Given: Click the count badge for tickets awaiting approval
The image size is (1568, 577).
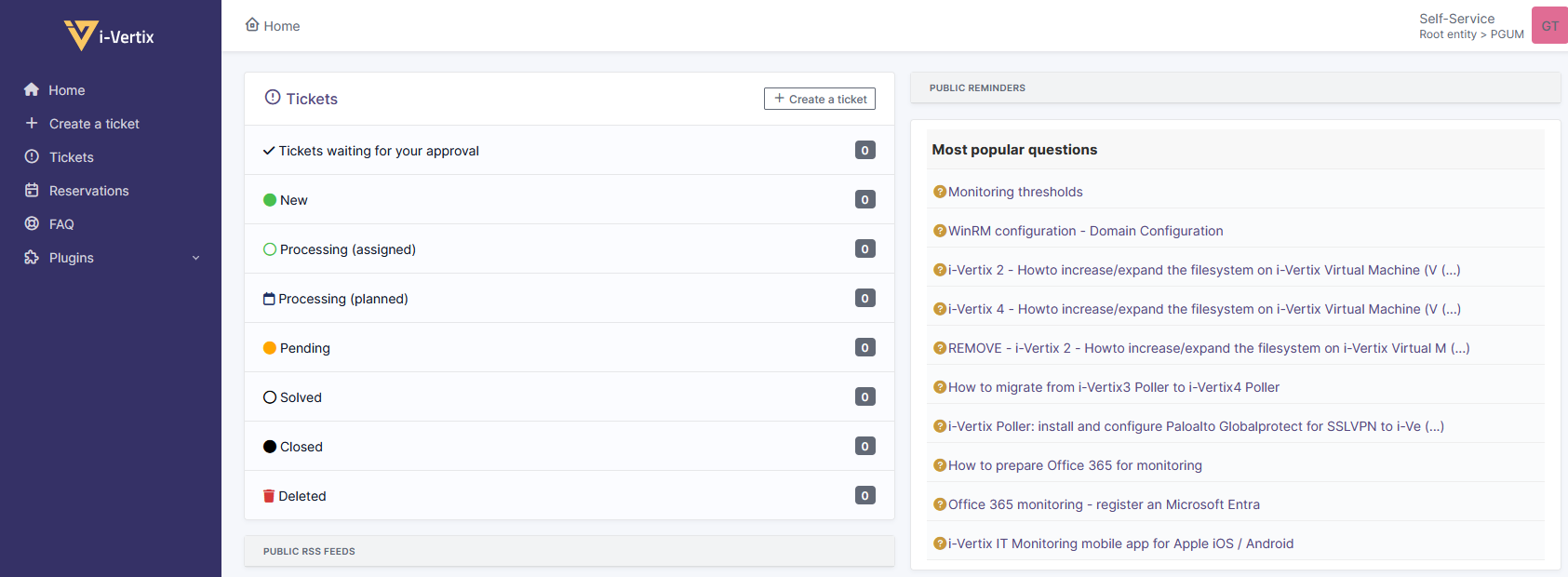Looking at the screenshot, I should point(865,150).
